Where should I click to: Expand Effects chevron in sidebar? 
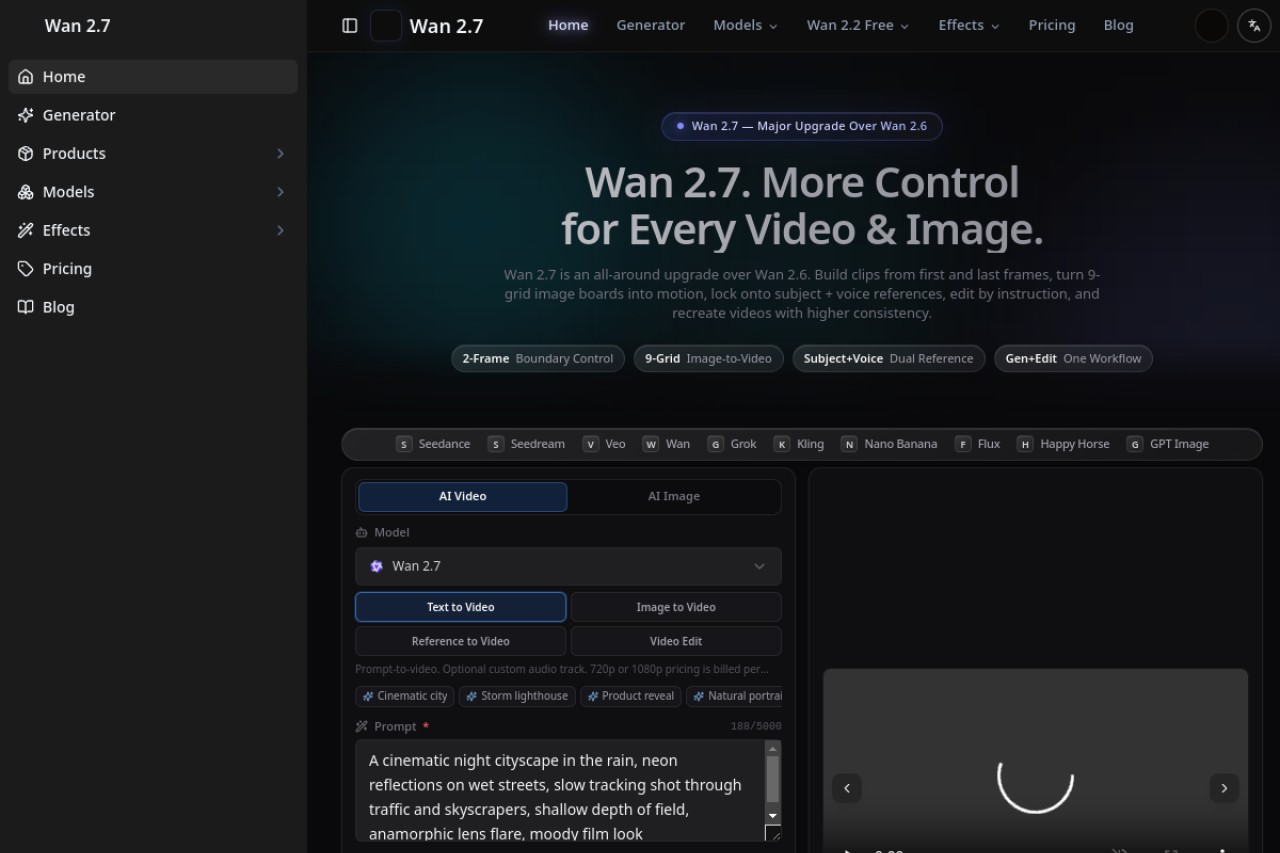(x=280, y=230)
